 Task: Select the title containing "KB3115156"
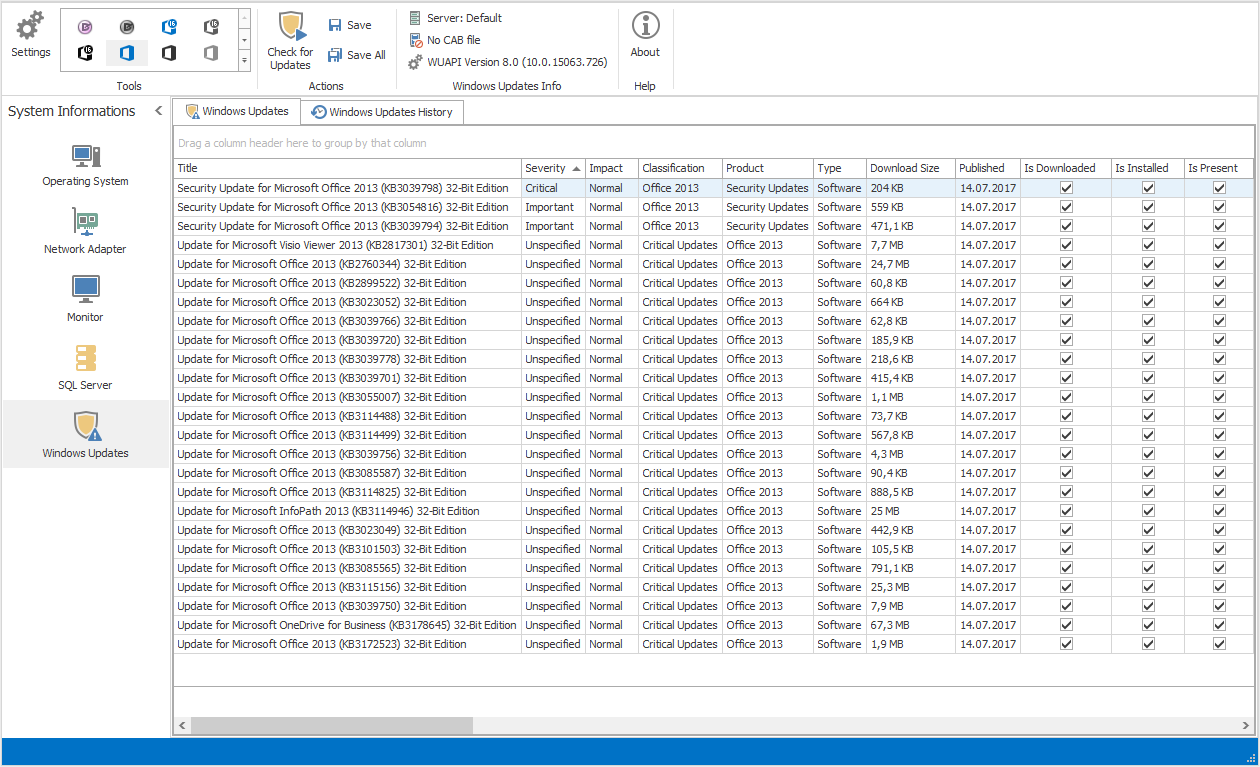point(322,587)
